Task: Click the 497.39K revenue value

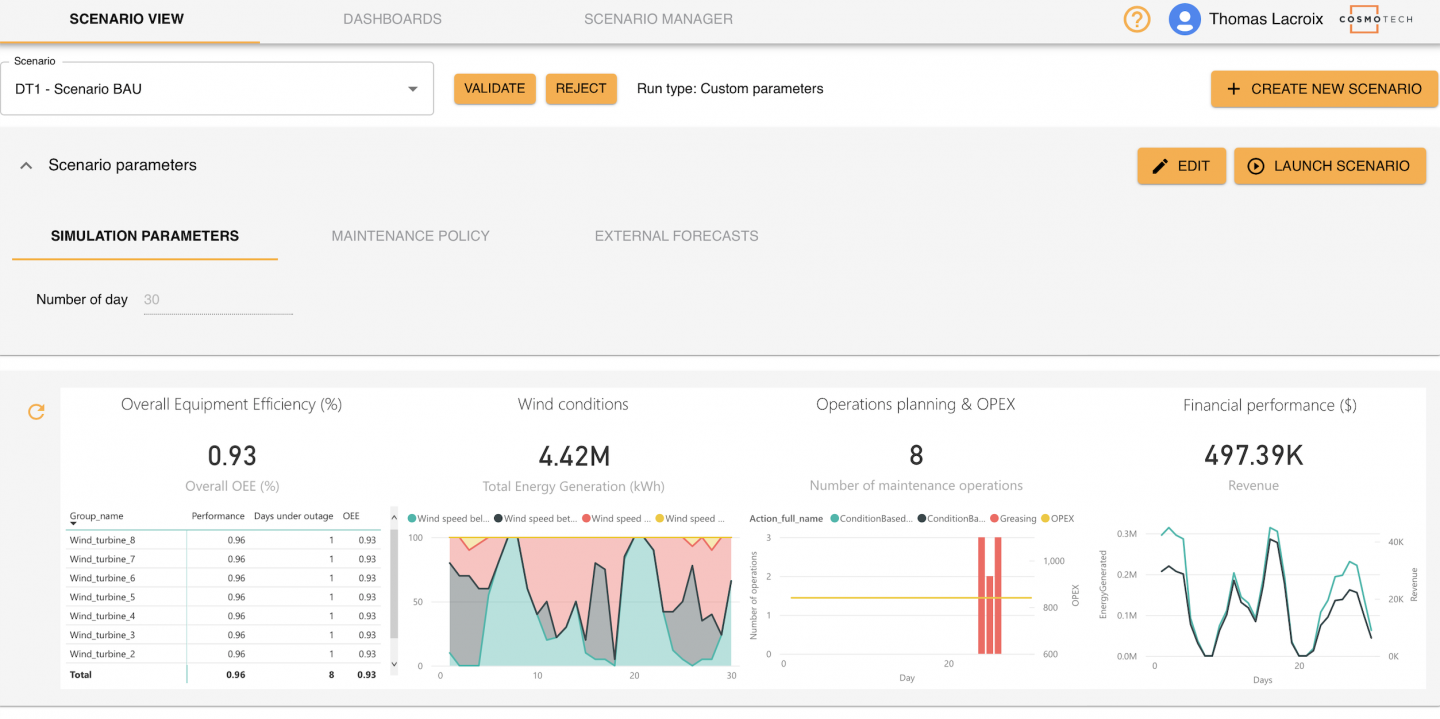Action: (x=1253, y=456)
